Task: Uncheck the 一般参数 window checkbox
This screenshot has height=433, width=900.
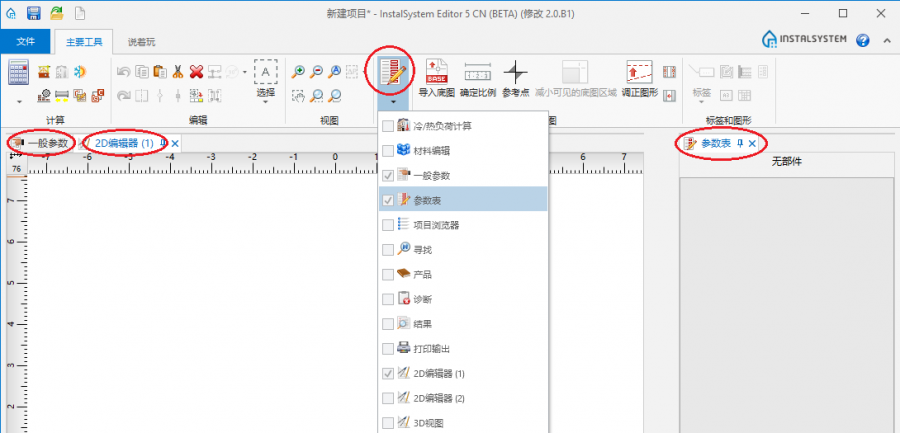Action: [388, 175]
